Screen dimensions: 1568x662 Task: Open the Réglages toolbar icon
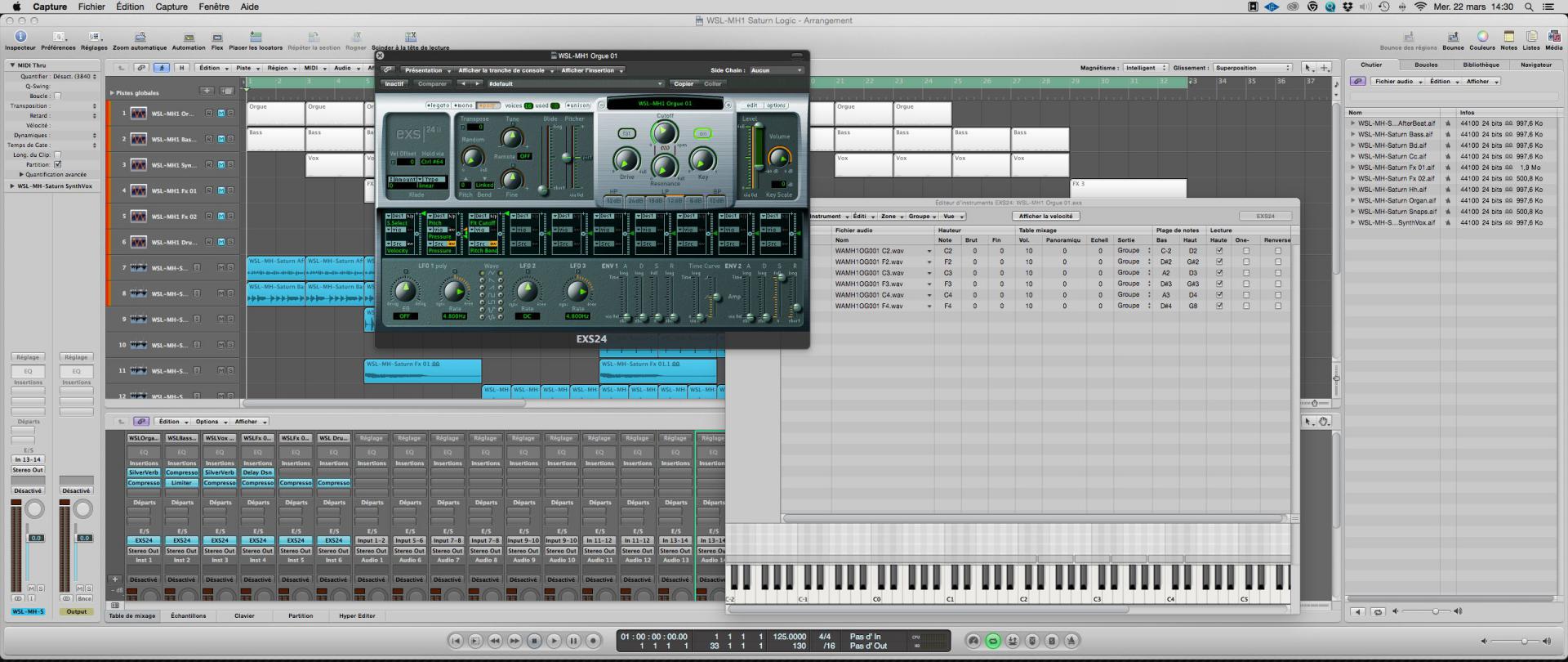pos(94,37)
